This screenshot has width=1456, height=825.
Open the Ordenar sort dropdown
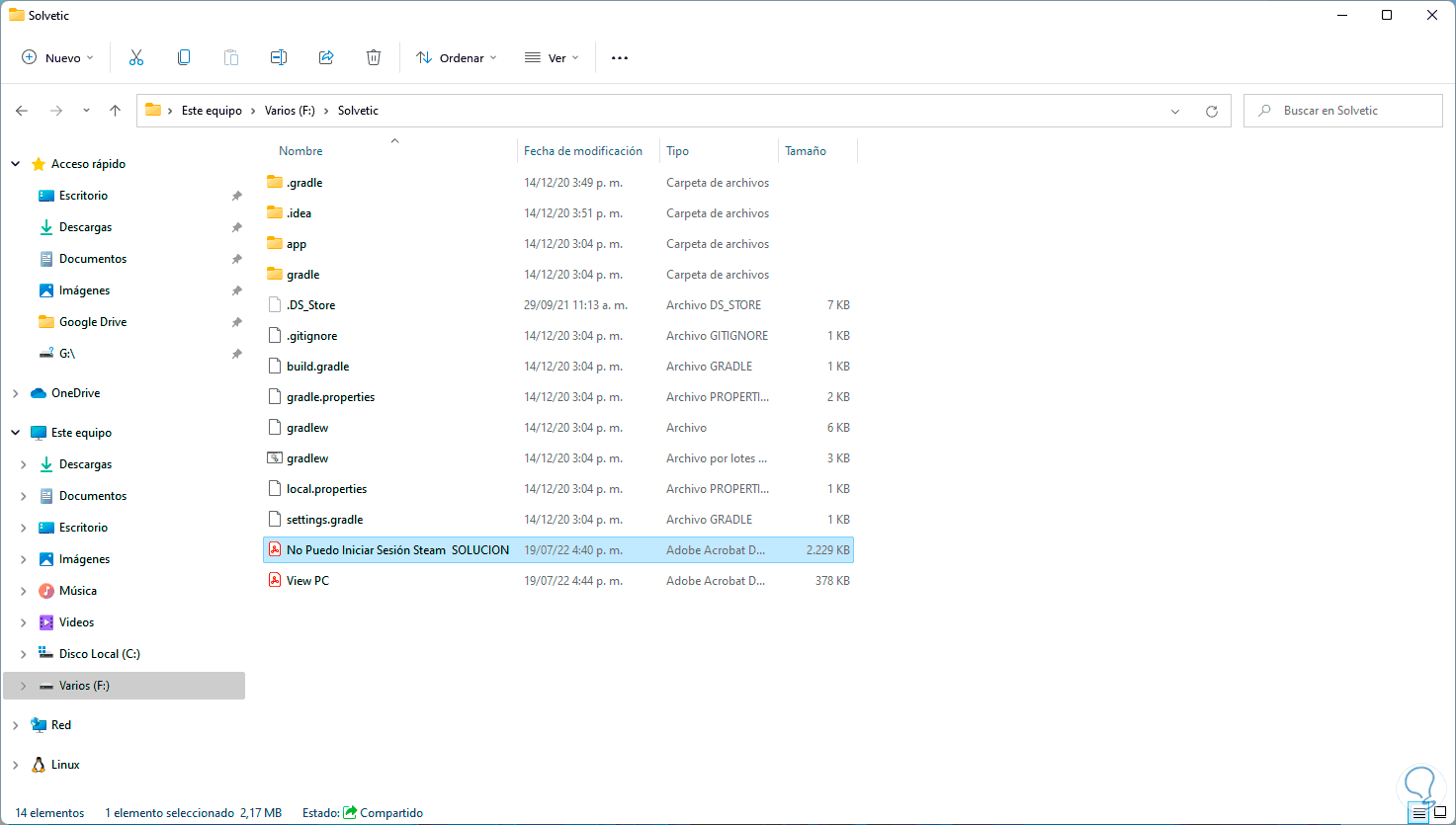click(x=457, y=58)
